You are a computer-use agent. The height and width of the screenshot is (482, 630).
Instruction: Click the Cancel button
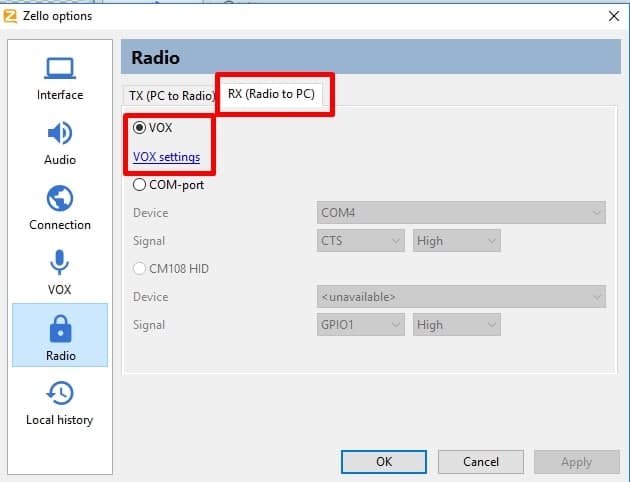[x=481, y=462]
